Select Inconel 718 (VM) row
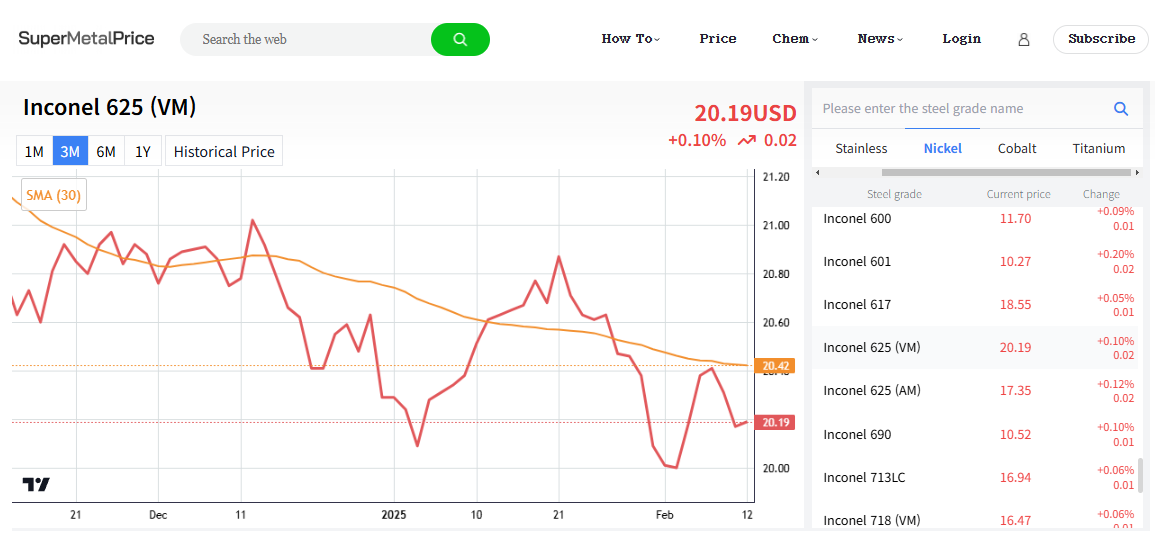1155x538 pixels. tap(975, 516)
